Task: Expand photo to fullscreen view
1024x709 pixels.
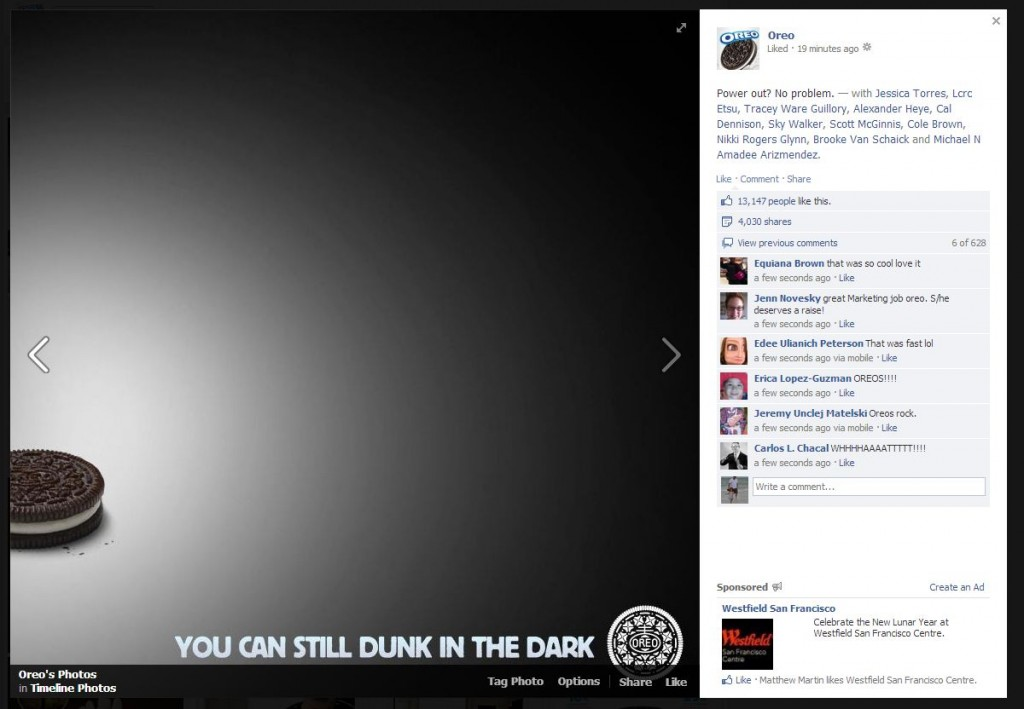Action: tap(681, 28)
